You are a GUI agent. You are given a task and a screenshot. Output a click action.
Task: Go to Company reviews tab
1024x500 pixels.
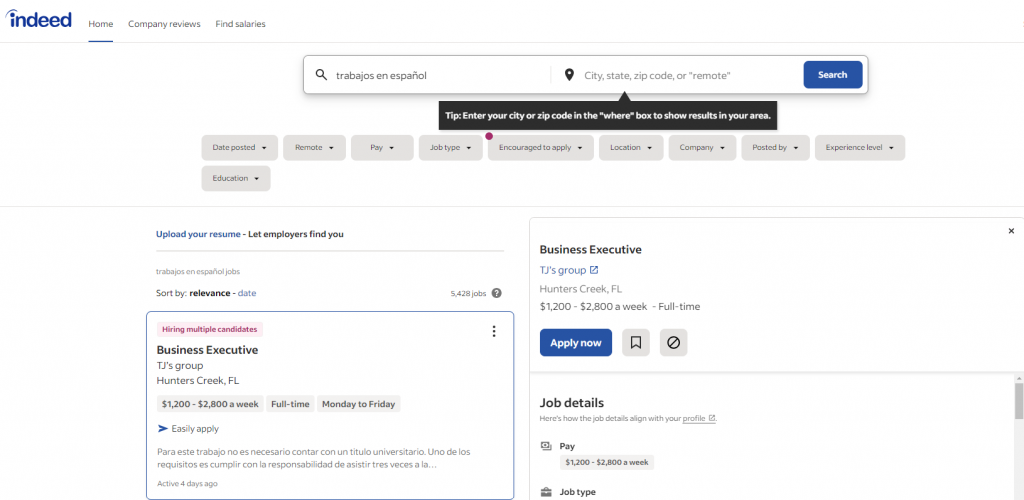tap(164, 24)
